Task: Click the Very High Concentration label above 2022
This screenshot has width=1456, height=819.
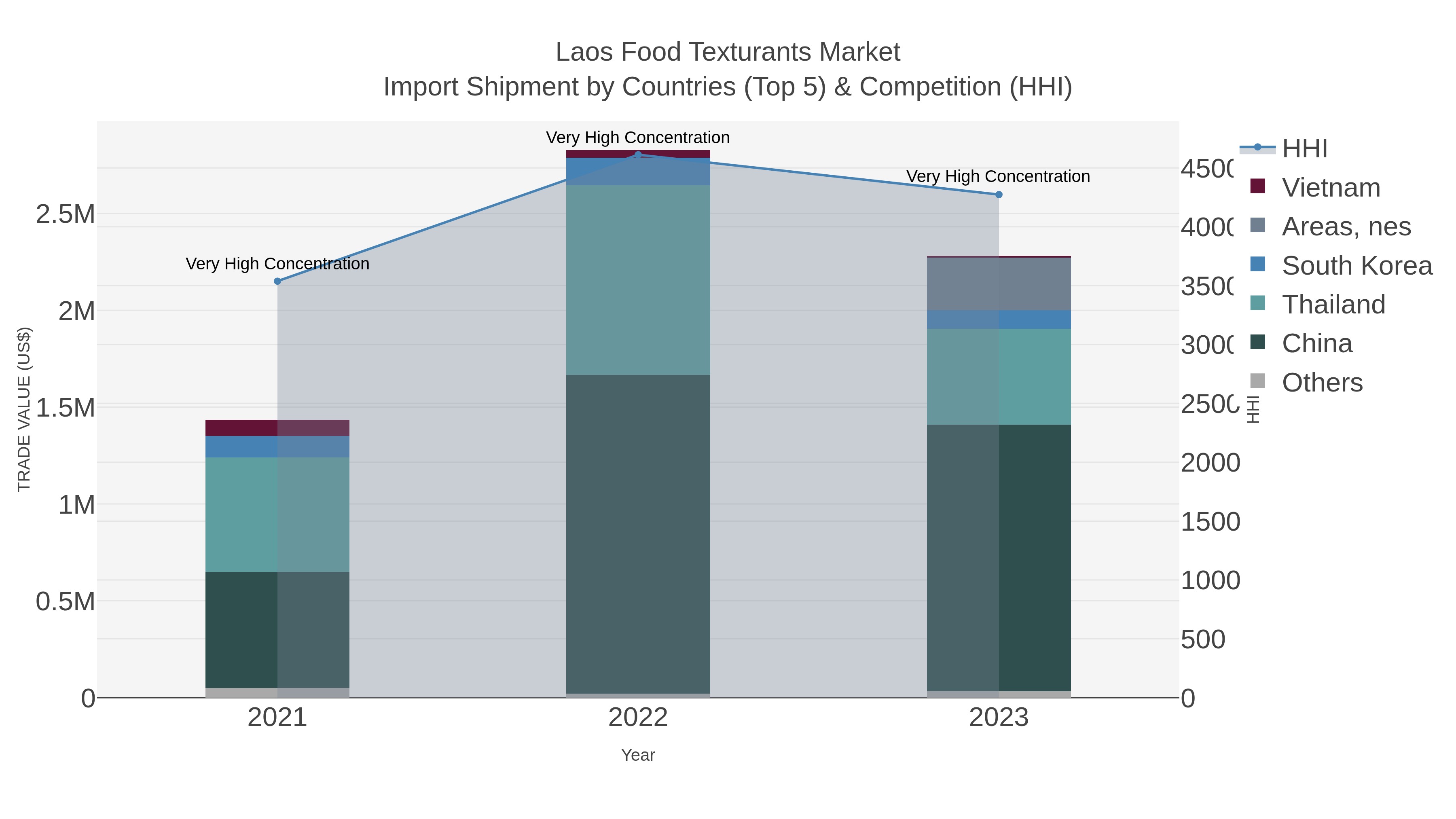Action: tap(638, 138)
